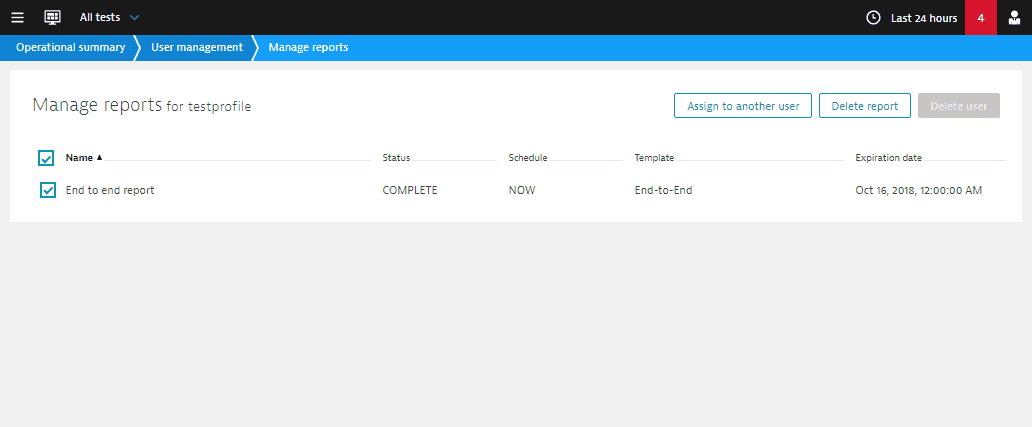Expand the All tests dropdown chevron
This screenshot has width=1032, height=427.
(134, 18)
